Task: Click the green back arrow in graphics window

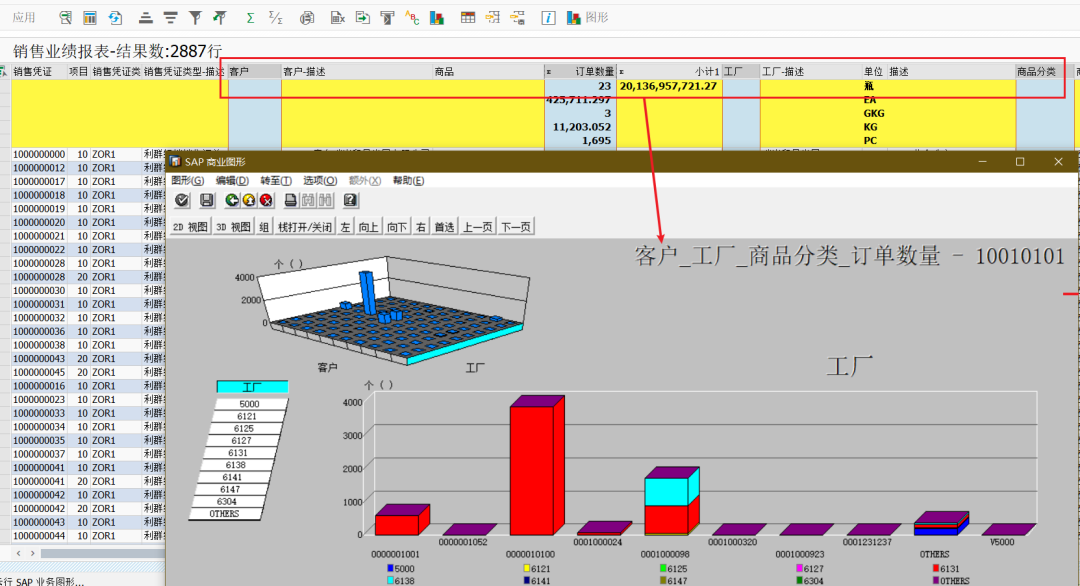Action: pos(231,200)
